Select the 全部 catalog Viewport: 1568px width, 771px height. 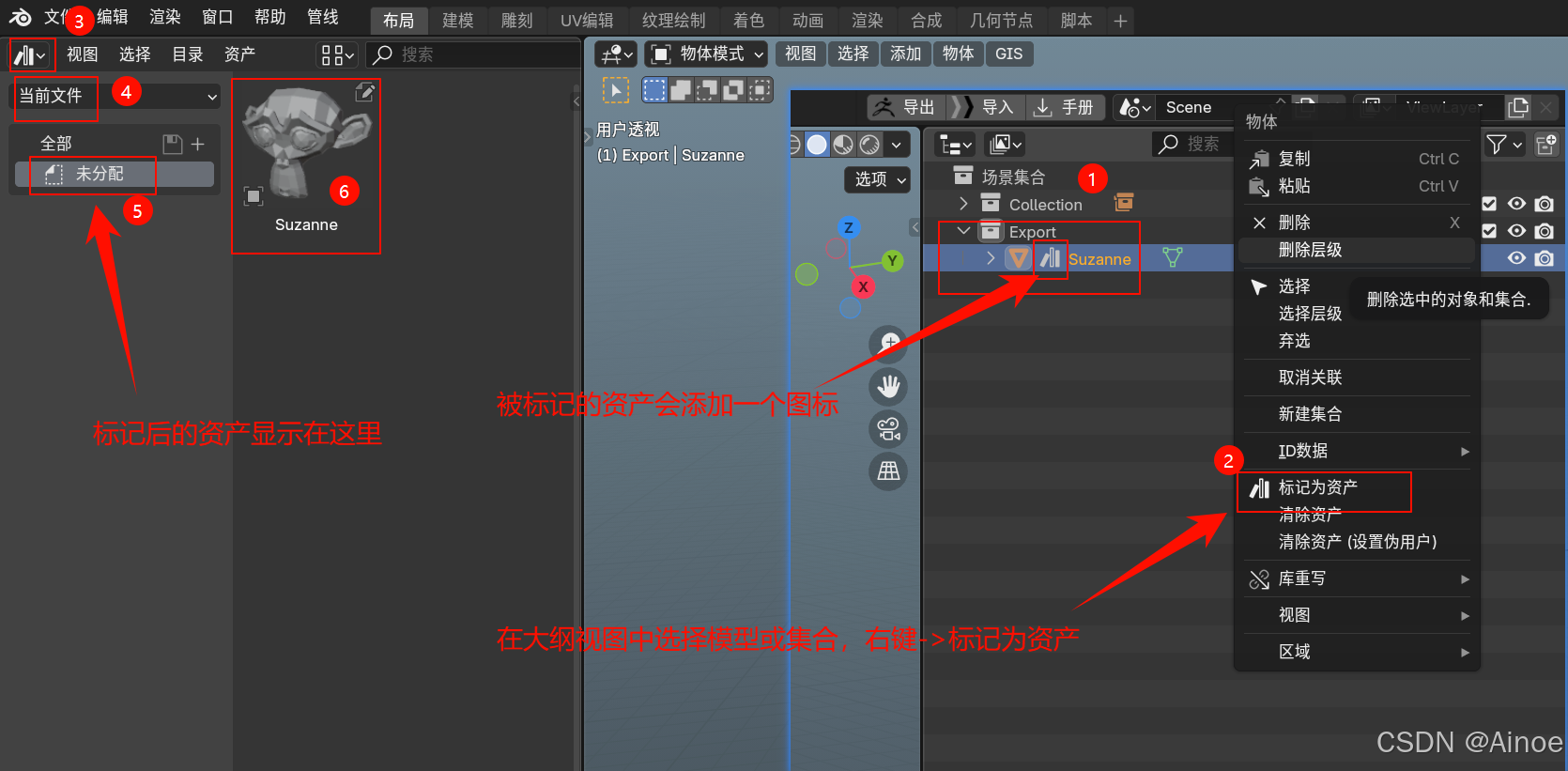click(56, 144)
